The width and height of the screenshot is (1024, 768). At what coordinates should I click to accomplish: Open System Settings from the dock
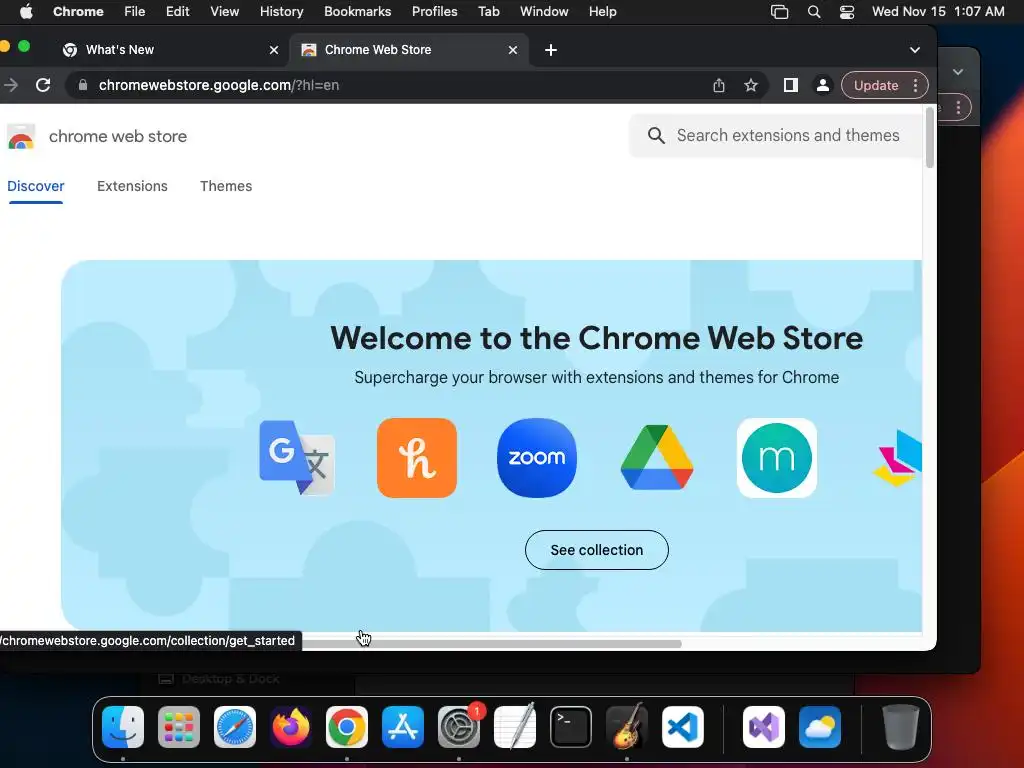point(459,727)
